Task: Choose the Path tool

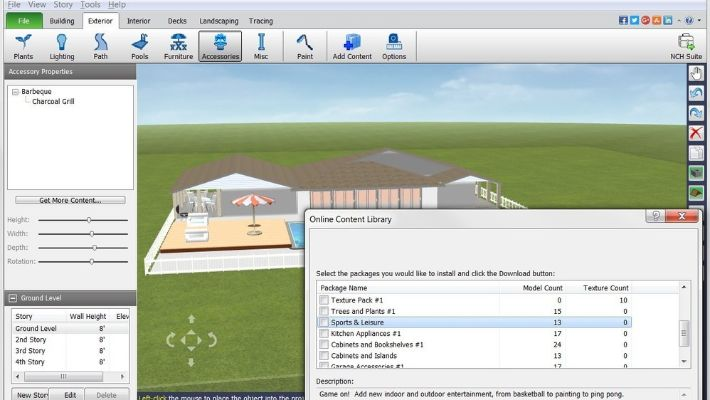Action: (101, 46)
